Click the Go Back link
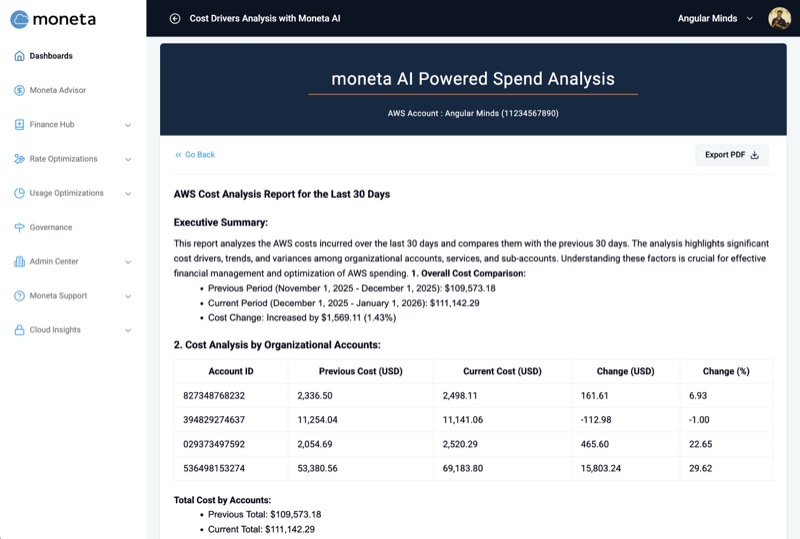The width and height of the screenshot is (800, 539). (195, 155)
